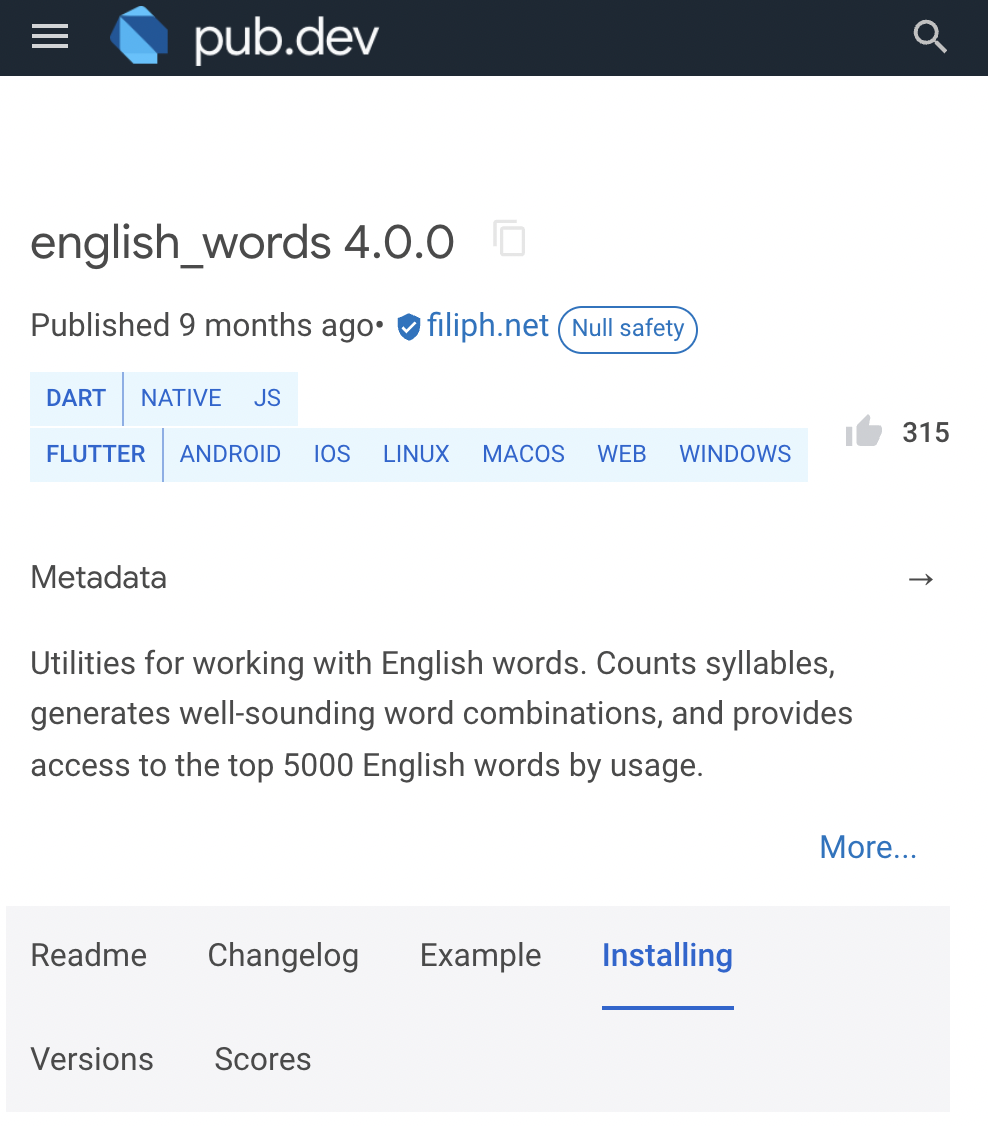Go to pub.dev home via site title
This screenshot has width=988, height=1126.
tap(286, 37)
